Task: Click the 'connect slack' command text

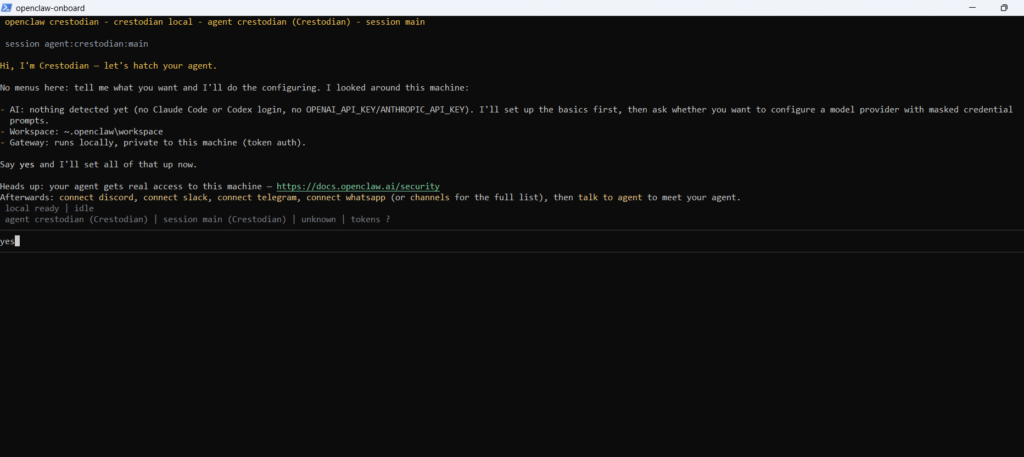Action: click(x=176, y=197)
